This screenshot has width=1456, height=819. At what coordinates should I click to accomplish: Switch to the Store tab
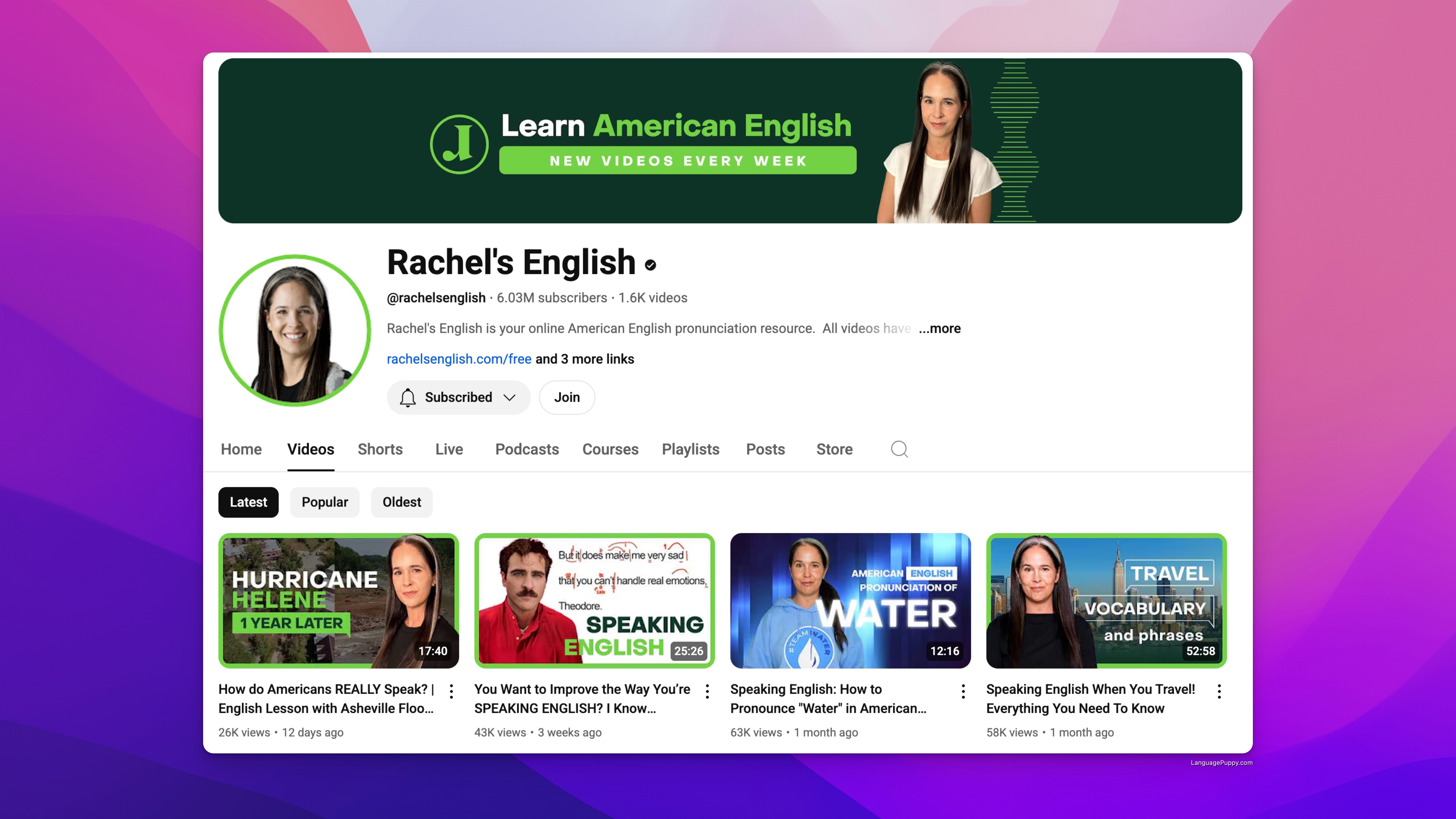click(835, 449)
